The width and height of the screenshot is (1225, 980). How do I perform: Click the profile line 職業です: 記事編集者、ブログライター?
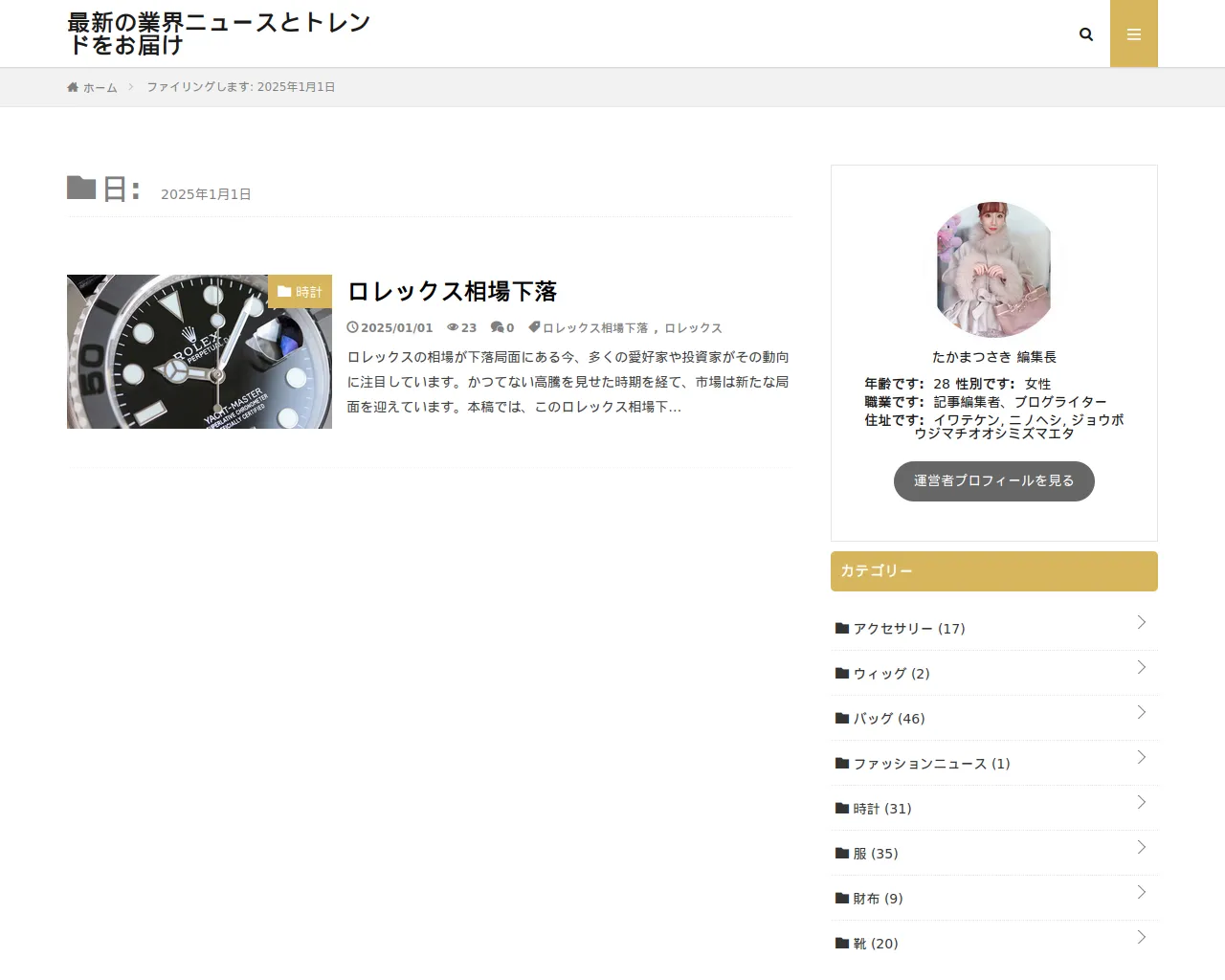(x=986, y=402)
